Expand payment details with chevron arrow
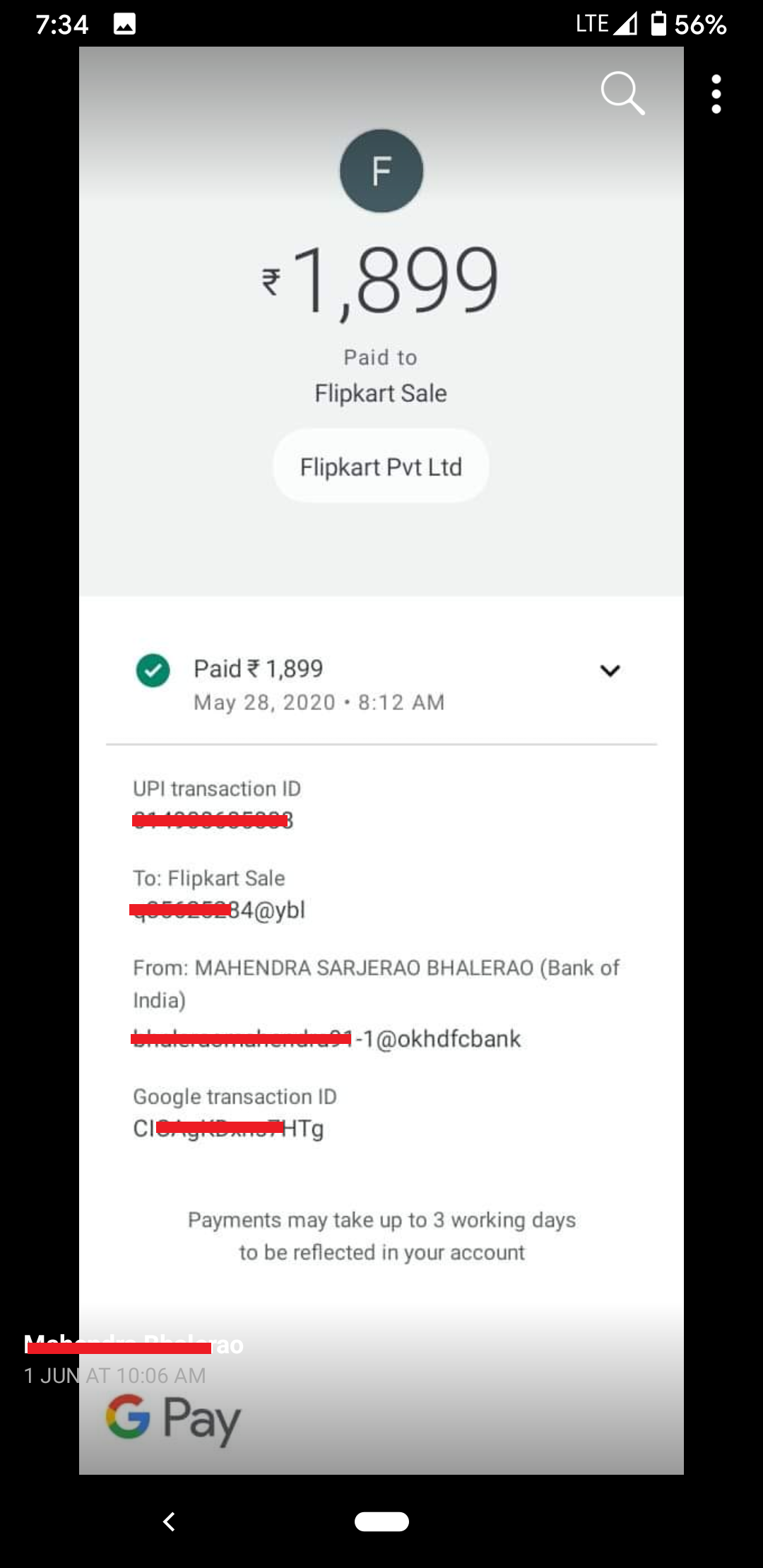The image size is (763, 1568). tap(610, 670)
